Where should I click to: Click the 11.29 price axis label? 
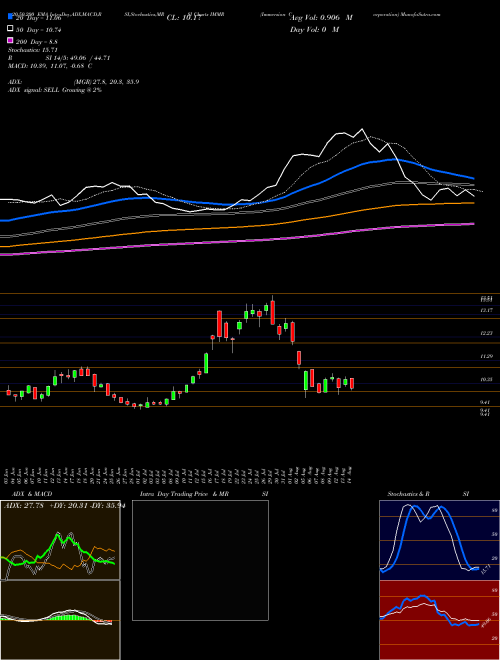(487, 357)
